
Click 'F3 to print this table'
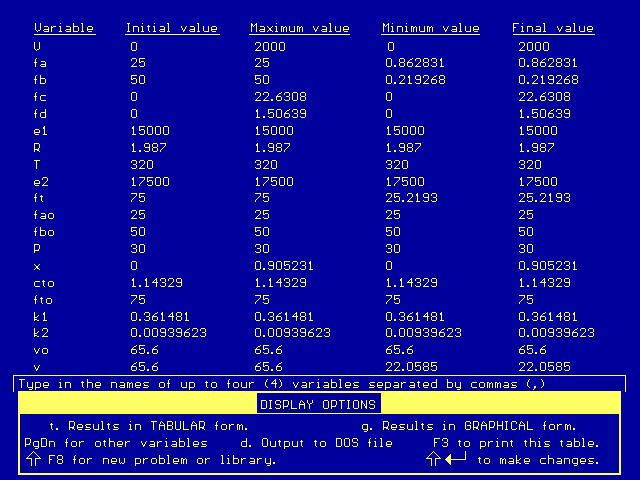pyautogui.click(x=516, y=443)
